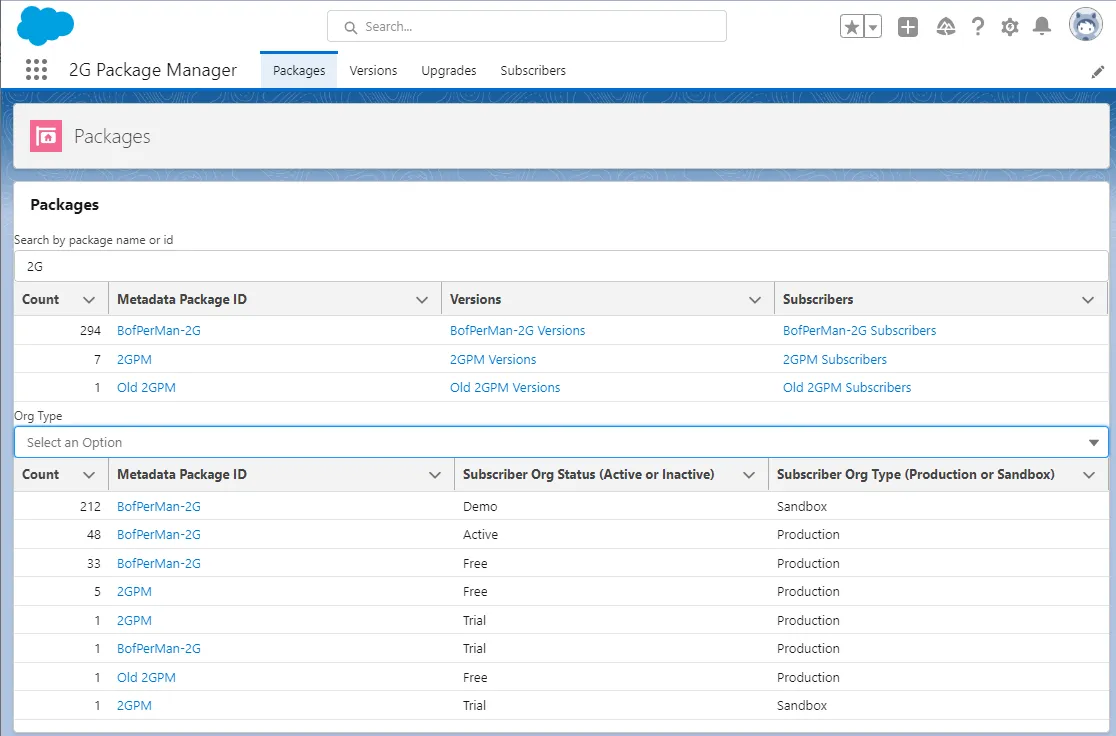The height and width of the screenshot is (736, 1116).
Task: Open 2GPM link in Trial Sandbox row
Action: [134, 705]
